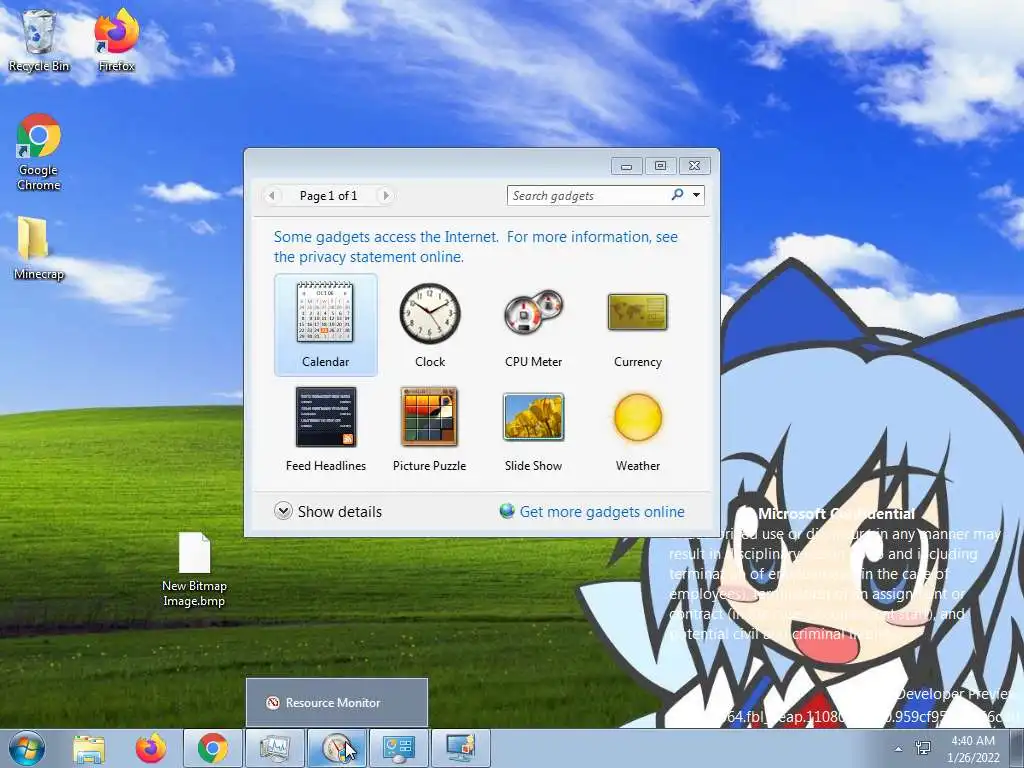Click the Page 1 of 1 label

point(328,195)
